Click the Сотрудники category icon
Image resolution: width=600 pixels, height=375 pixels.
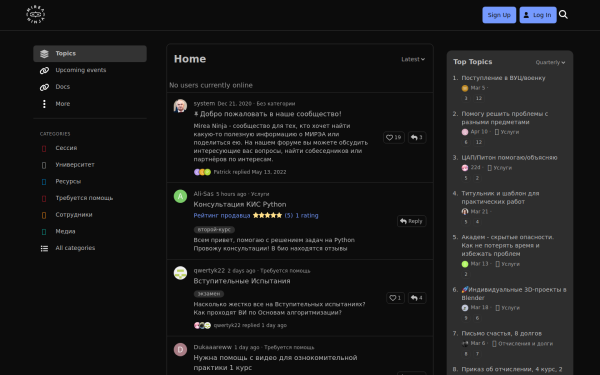pyautogui.click(x=44, y=215)
